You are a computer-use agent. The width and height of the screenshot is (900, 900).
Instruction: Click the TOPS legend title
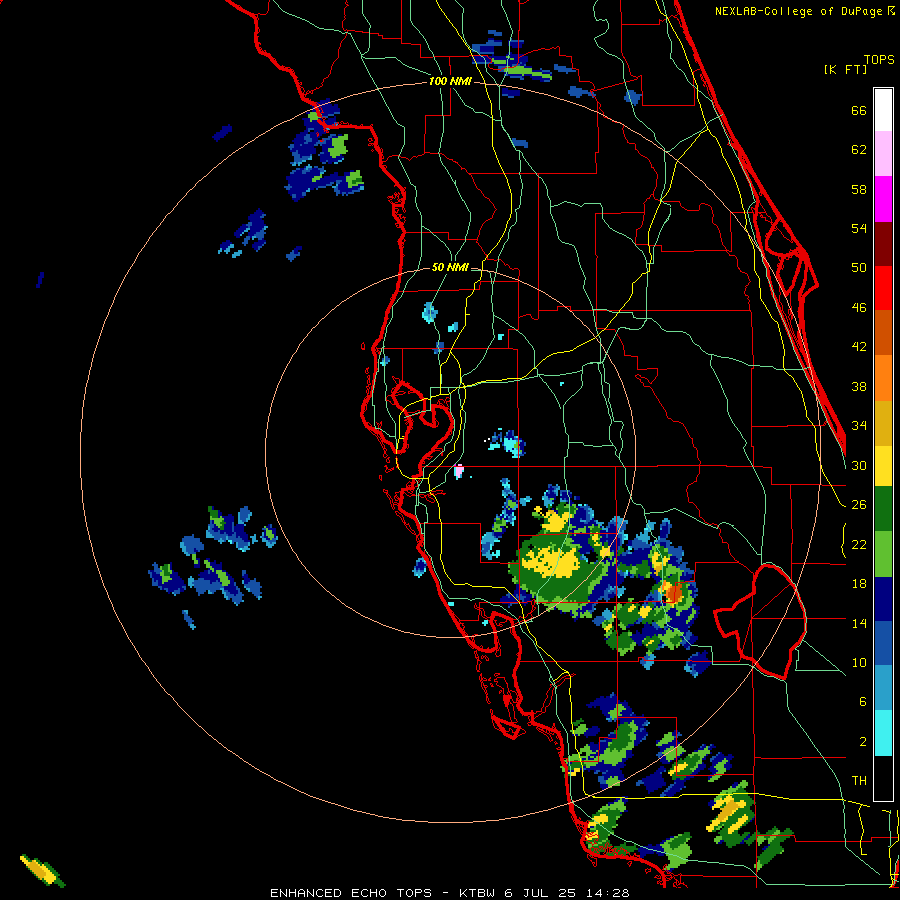(879, 59)
